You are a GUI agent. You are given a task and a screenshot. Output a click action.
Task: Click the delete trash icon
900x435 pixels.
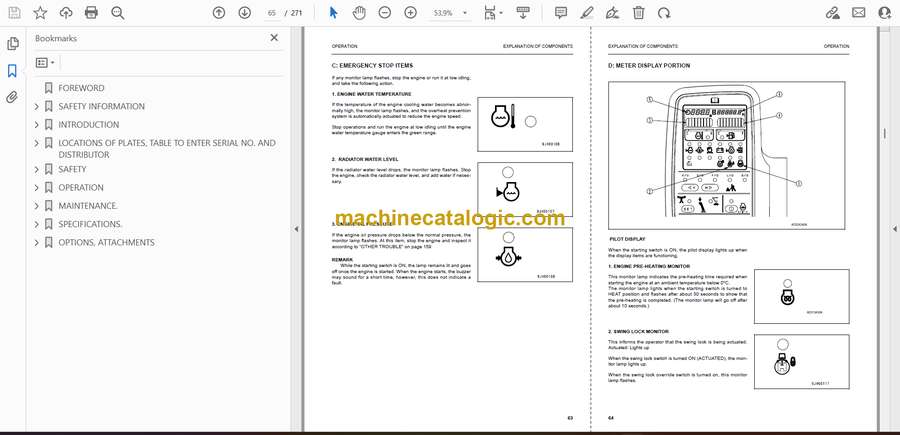coord(638,13)
